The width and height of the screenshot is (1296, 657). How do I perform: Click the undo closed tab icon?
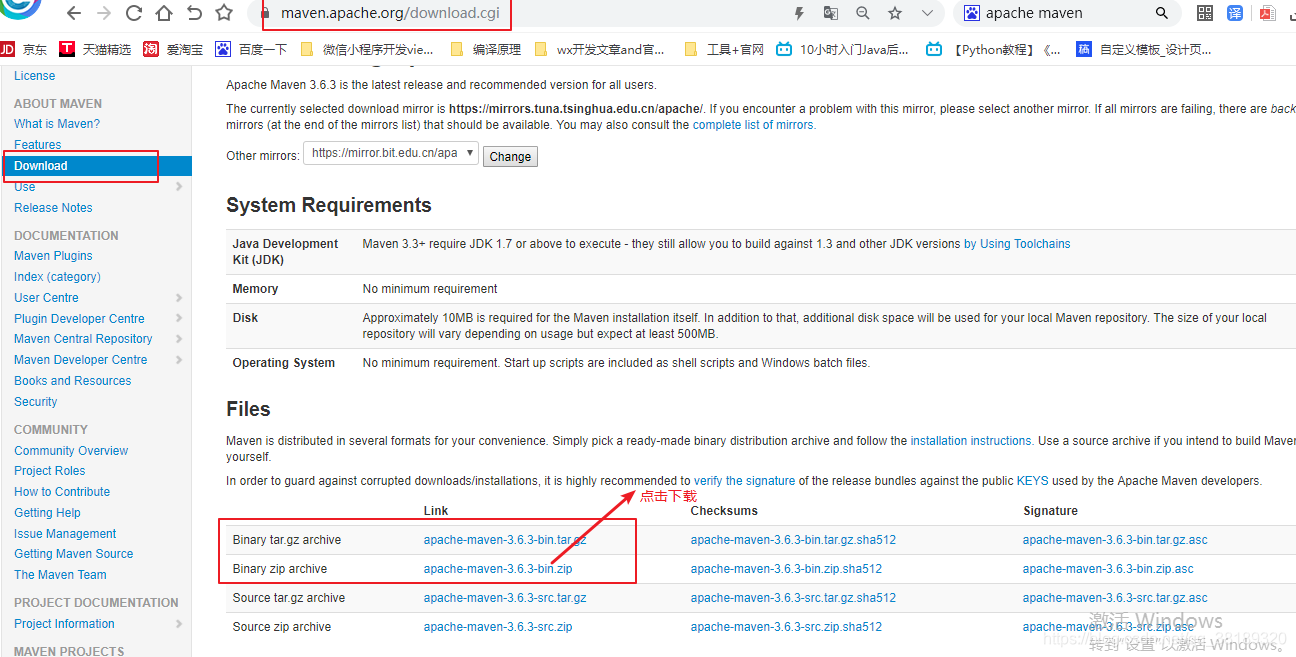(x=194, y=14)
